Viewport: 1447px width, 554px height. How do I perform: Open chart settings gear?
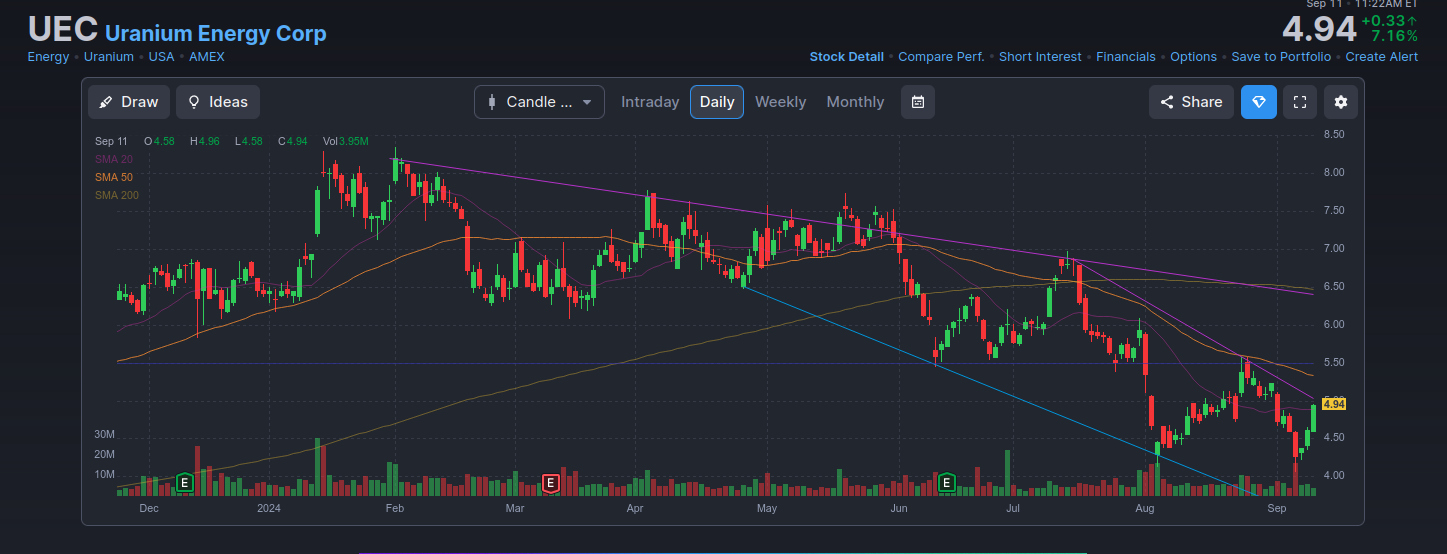1341,102
